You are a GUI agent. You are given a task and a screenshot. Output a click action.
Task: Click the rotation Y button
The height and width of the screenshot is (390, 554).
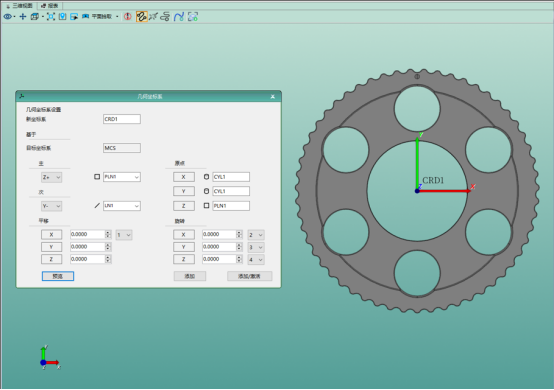tap(184, 247)
